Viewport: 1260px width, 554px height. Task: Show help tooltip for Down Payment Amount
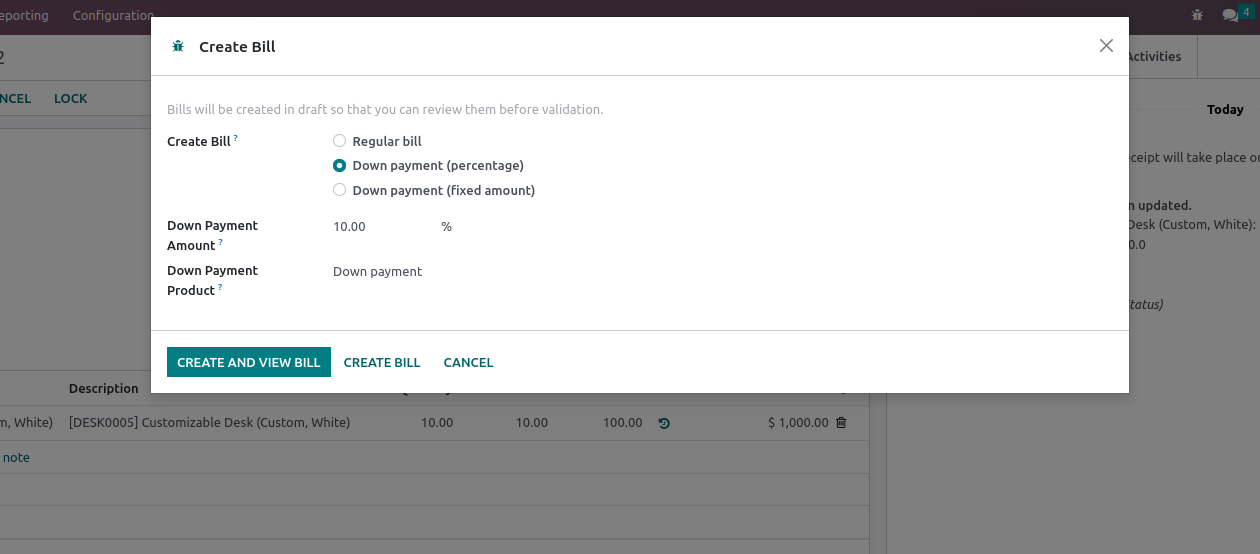[x=220, y=242]
